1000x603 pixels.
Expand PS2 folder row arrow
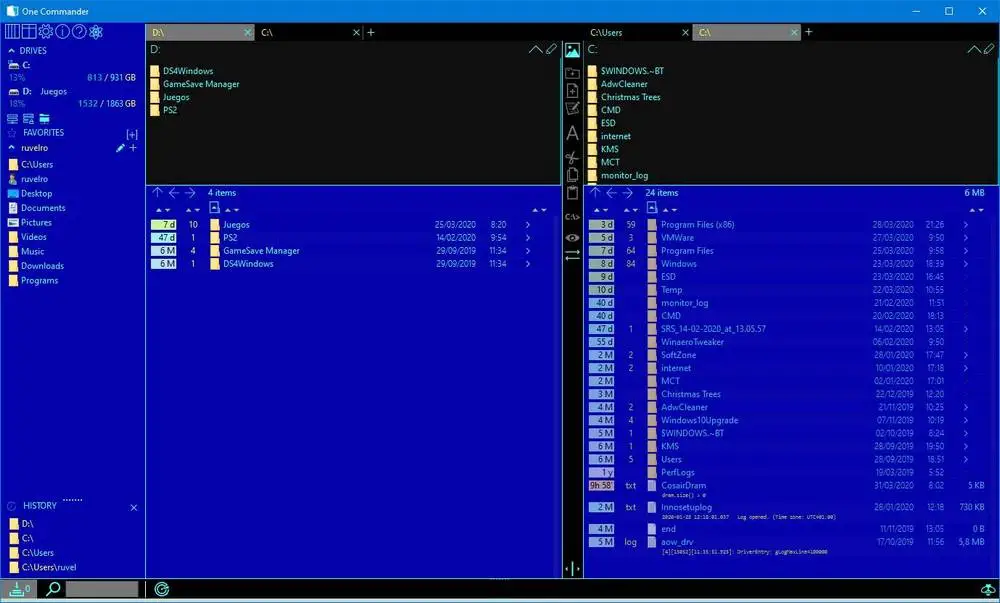coord(528,238)
